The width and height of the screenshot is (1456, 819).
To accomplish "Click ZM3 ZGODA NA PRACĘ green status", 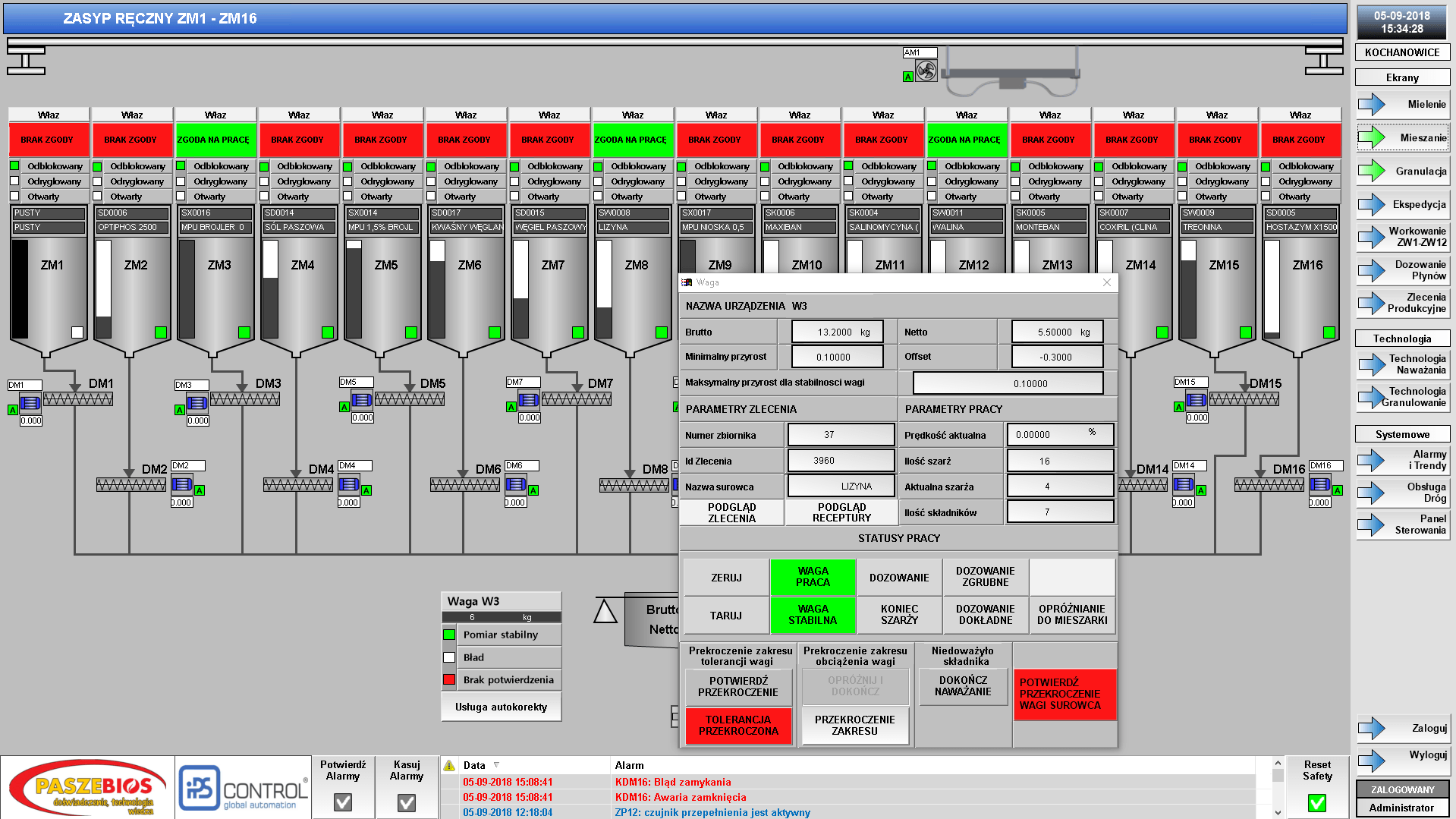I will (215, 140).
